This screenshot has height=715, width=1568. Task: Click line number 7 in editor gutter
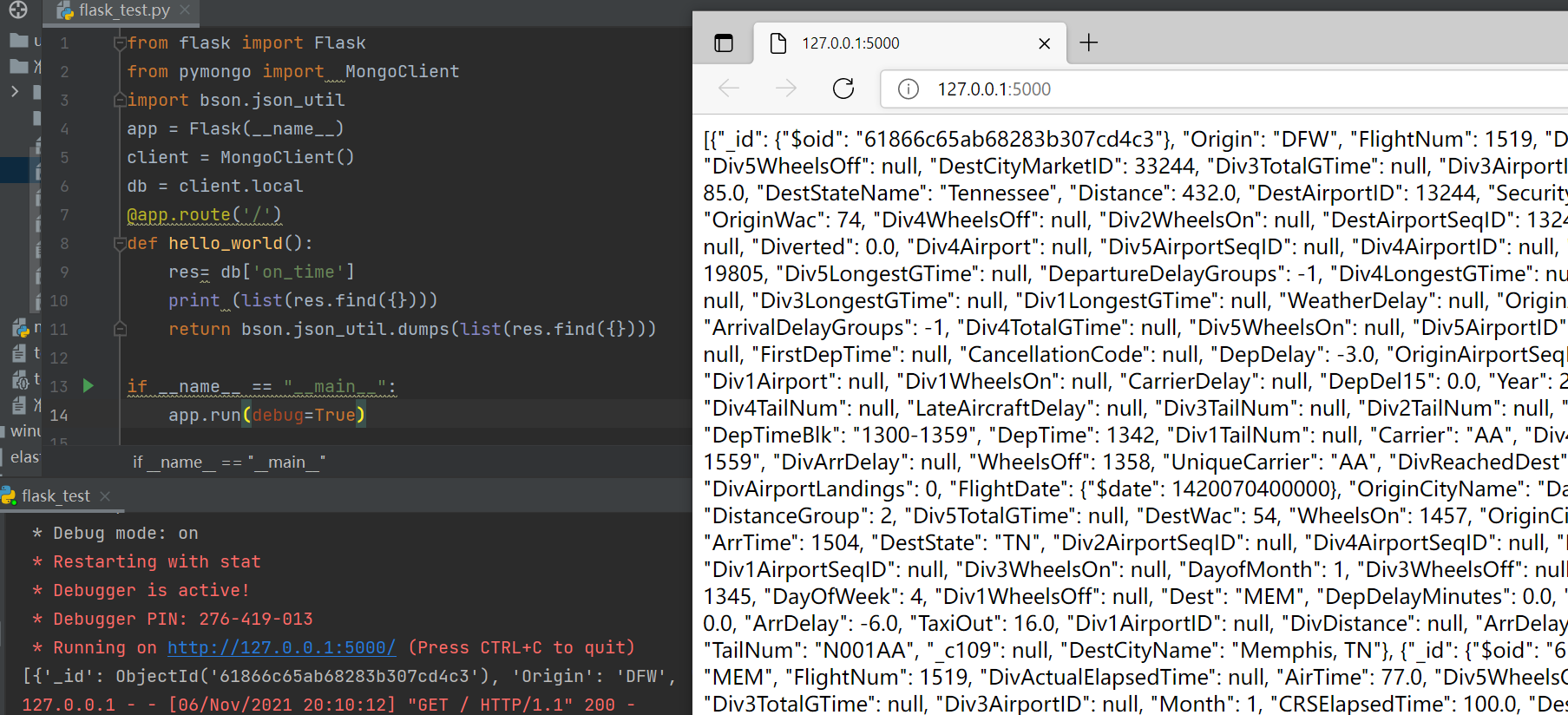click(x=64, y=214)
